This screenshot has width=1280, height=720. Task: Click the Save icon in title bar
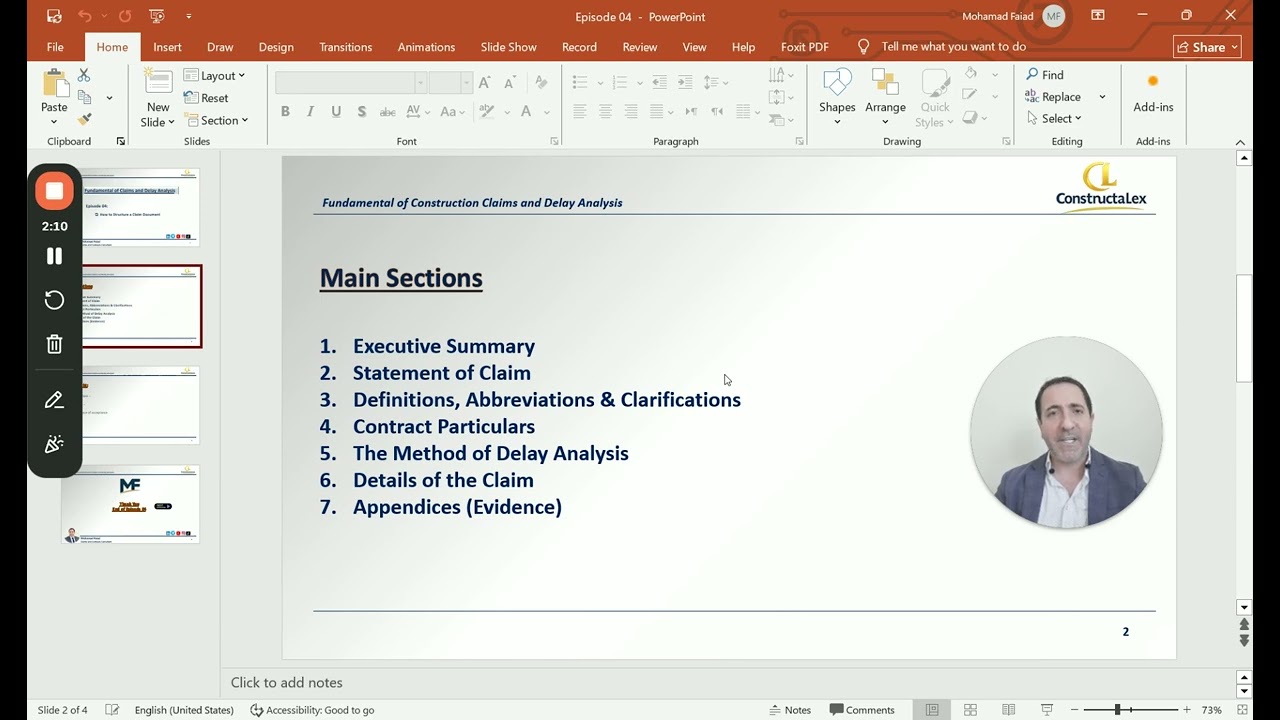click(54, 16)
